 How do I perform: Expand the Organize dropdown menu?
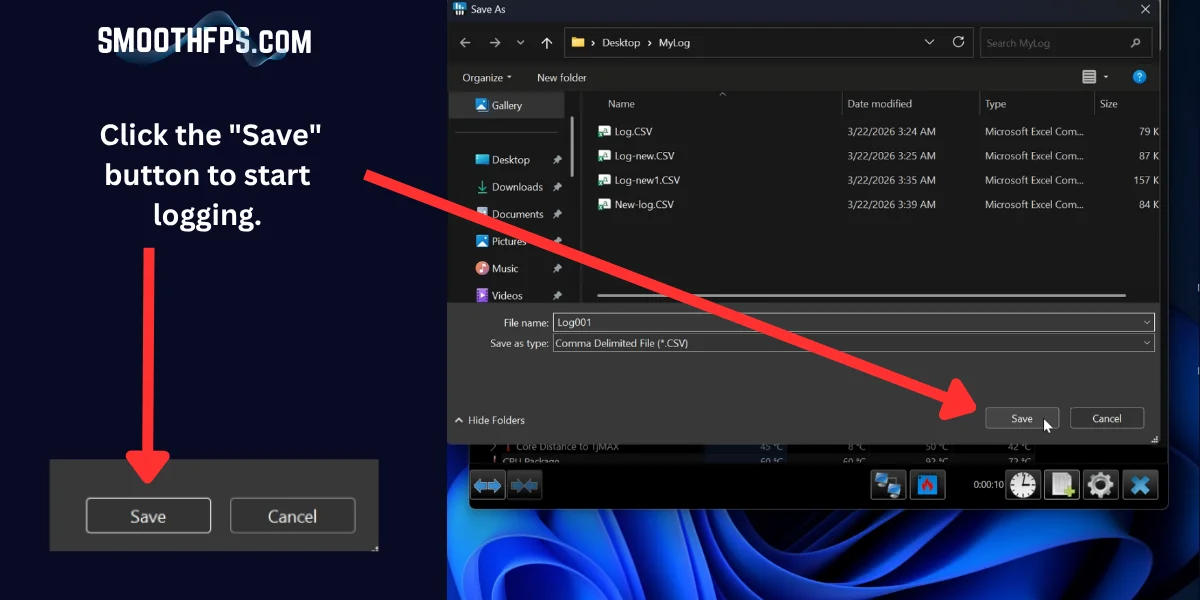tap(487, 78)
